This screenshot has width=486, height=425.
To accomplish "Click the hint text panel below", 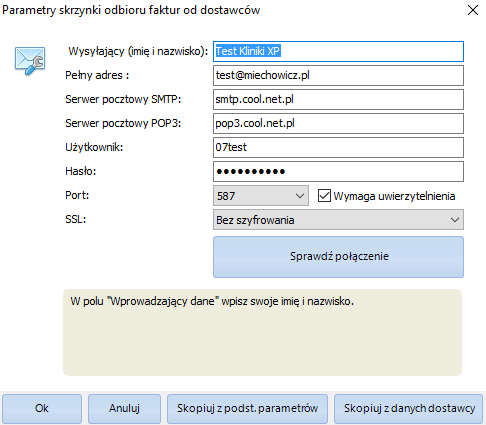I will click(262, 332).
